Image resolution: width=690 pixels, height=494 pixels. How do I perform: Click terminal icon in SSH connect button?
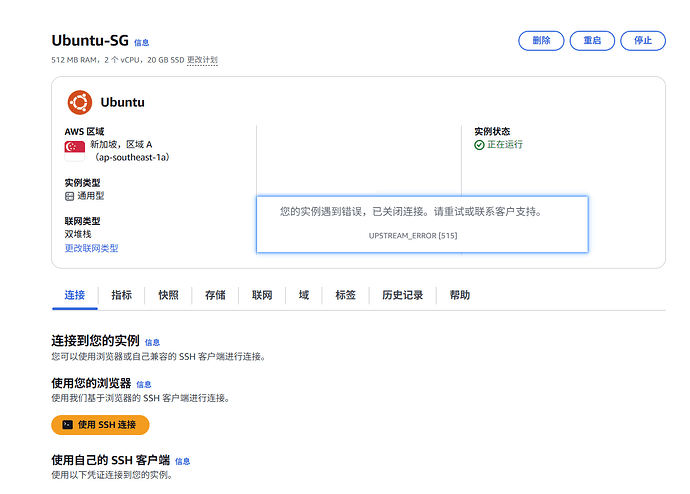[67, 425]
